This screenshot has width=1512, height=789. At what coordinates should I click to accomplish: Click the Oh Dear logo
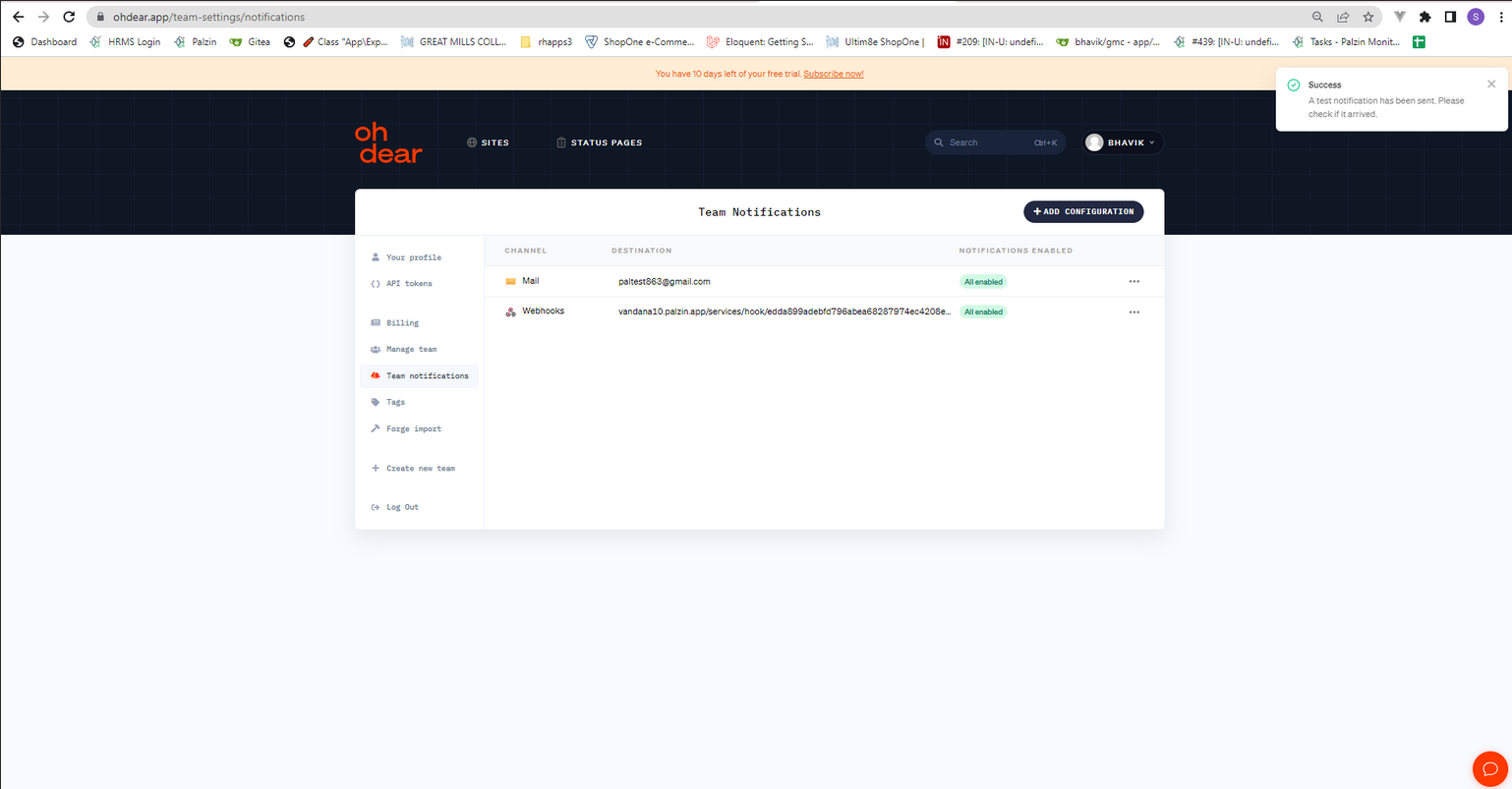point(388,142)
